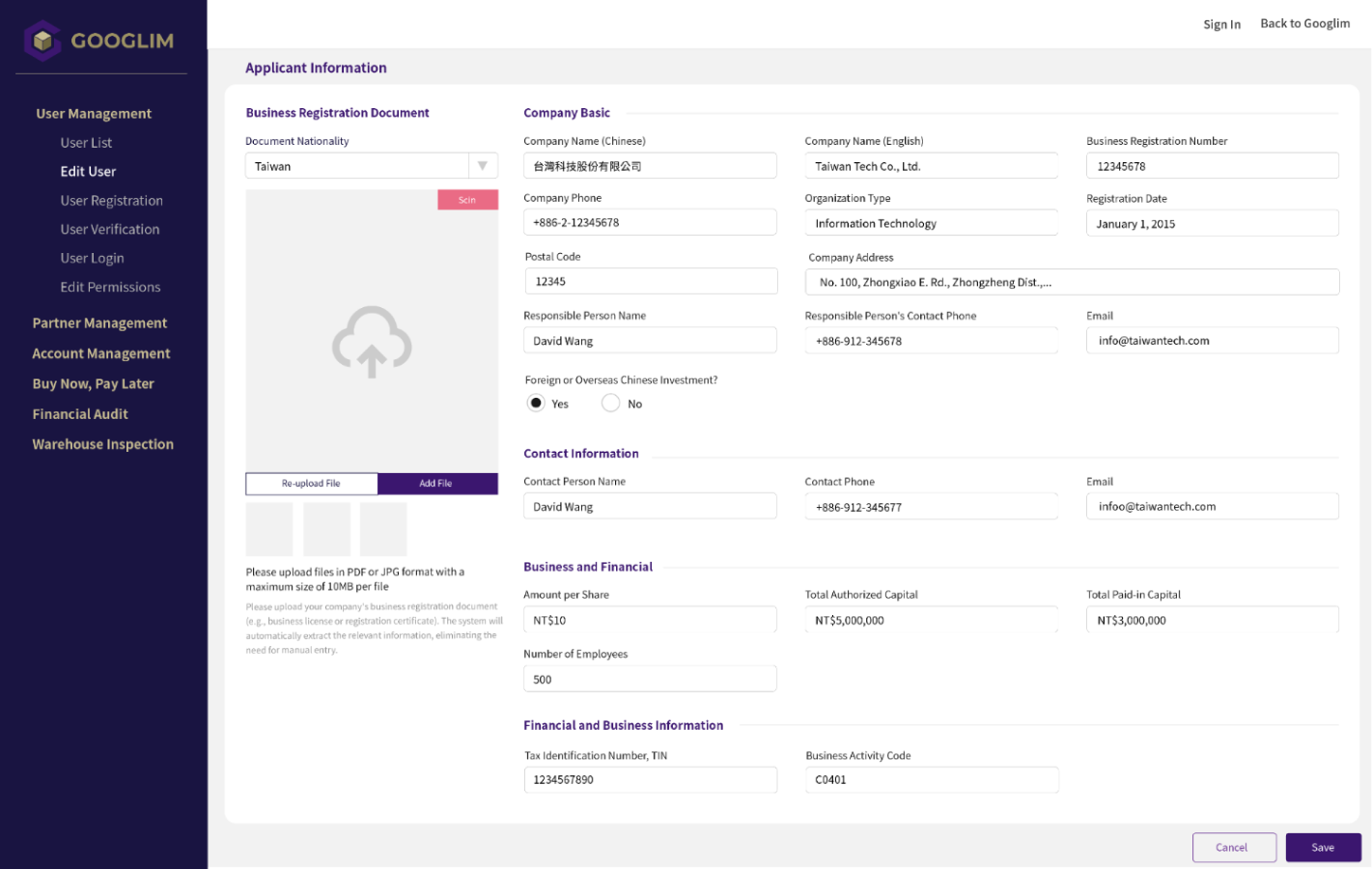Click the Applicant Information heading

(316, 68)
